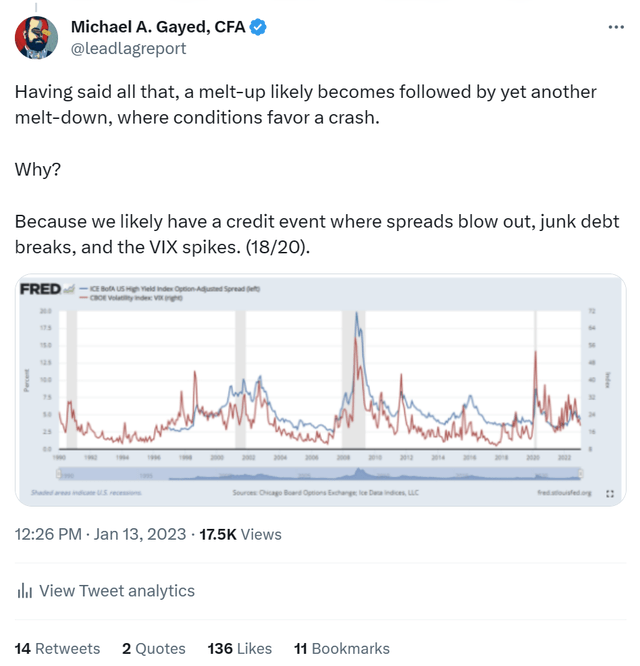The image size is (640, 666).
Task: Click the right handle of chart range slider
Action: point(581,473)
